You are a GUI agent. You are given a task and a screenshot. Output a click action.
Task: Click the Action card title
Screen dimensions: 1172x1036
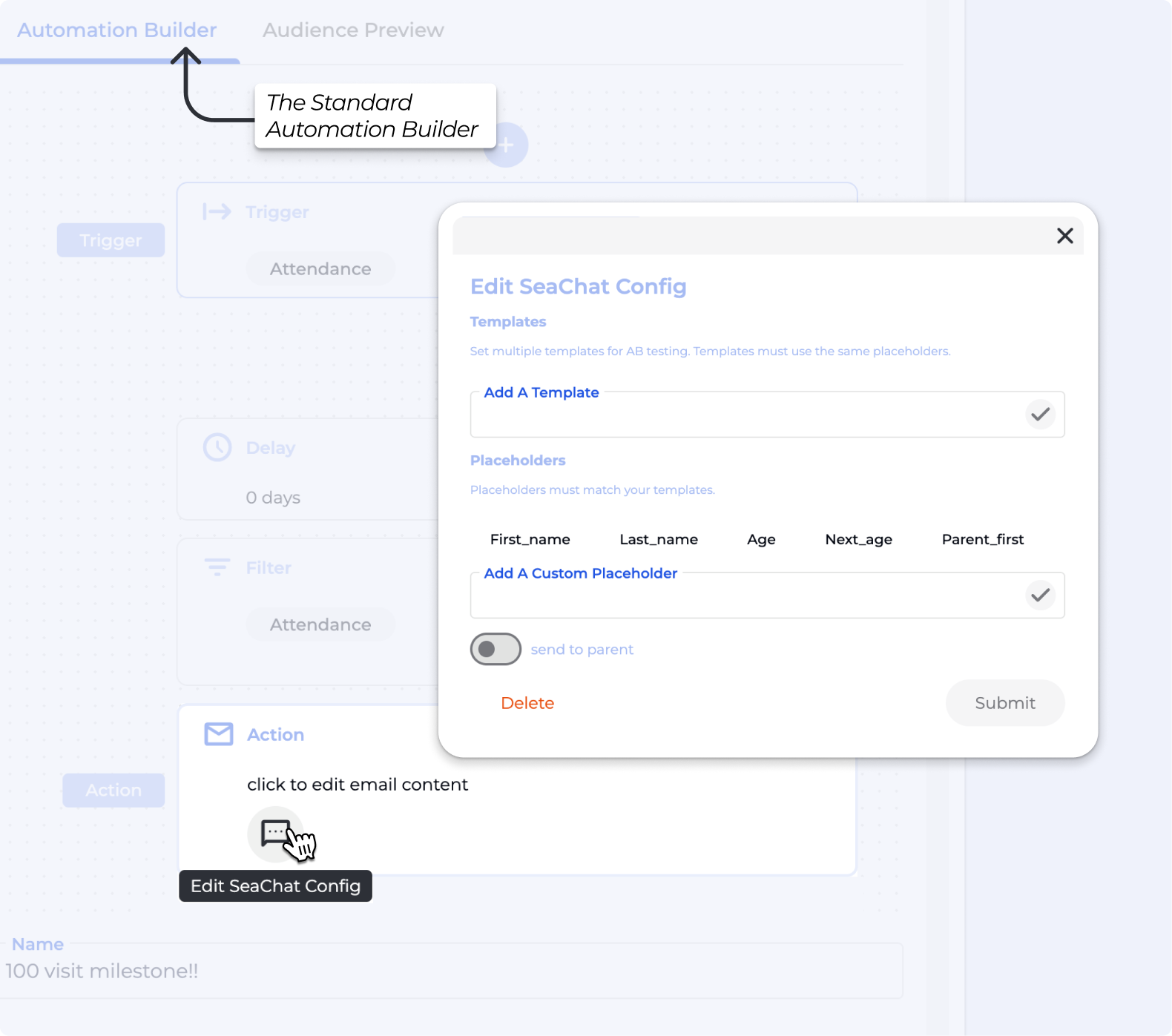(x=276, y=735)
